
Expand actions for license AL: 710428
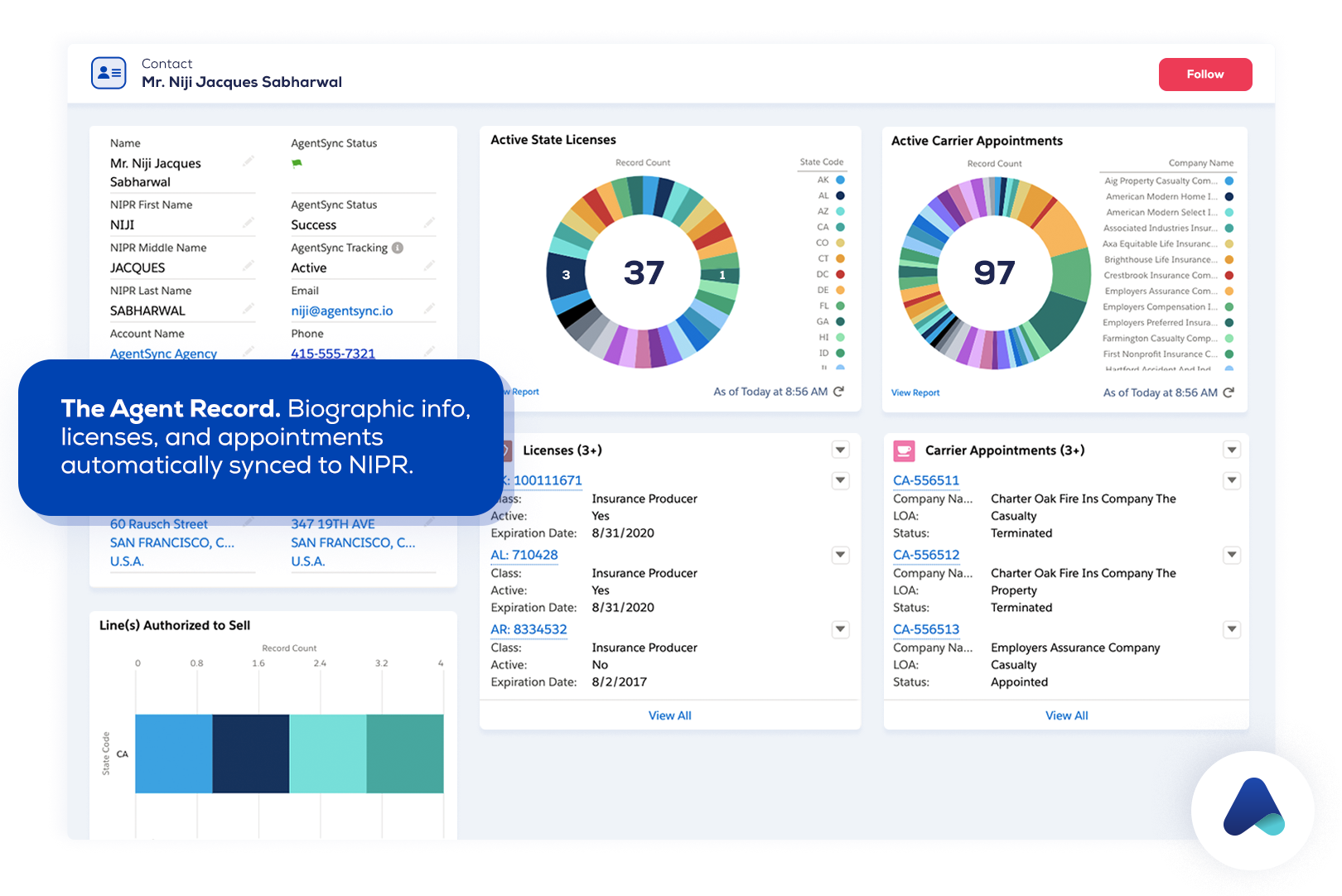tap(840, 555)
